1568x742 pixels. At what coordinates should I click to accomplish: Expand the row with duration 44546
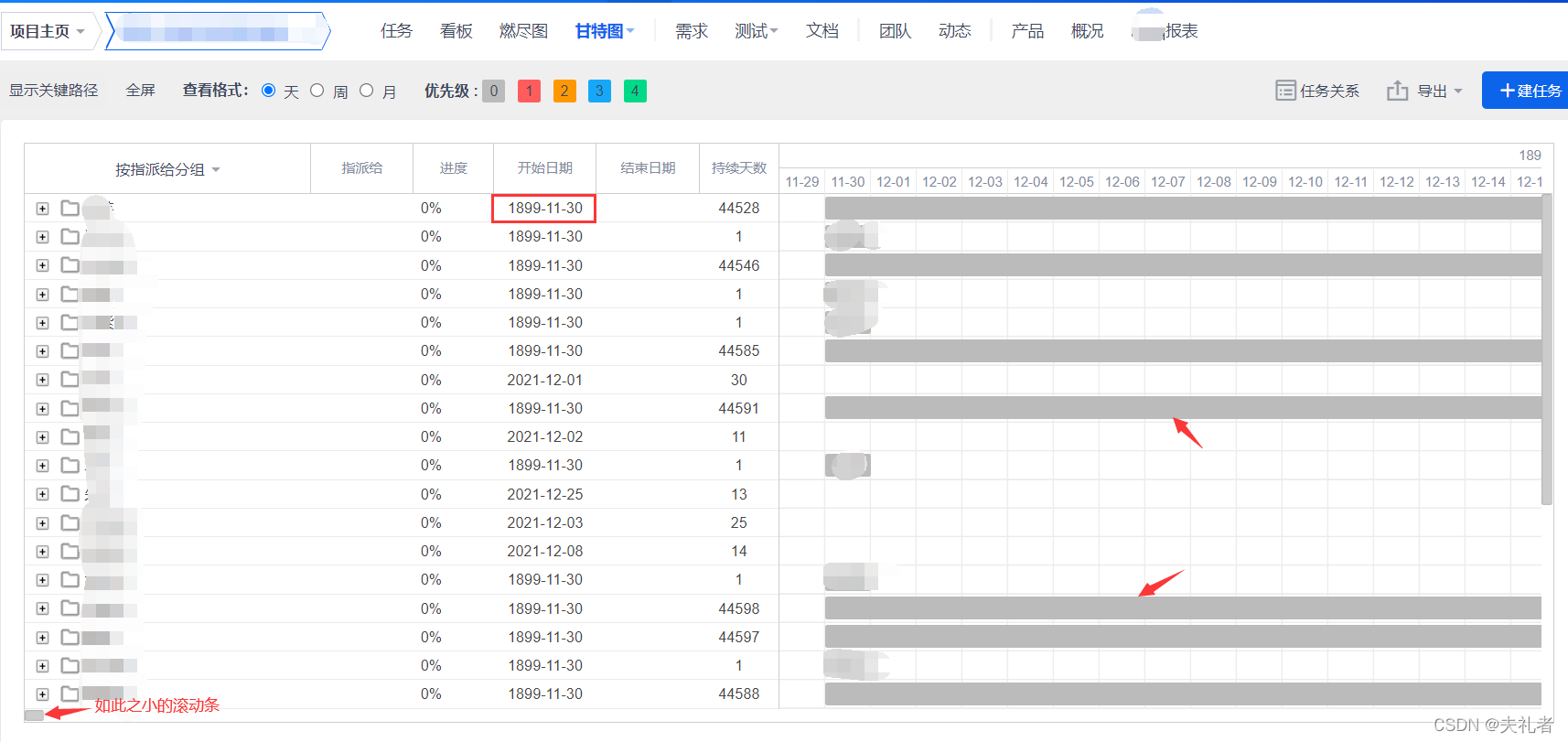(42, 265)
